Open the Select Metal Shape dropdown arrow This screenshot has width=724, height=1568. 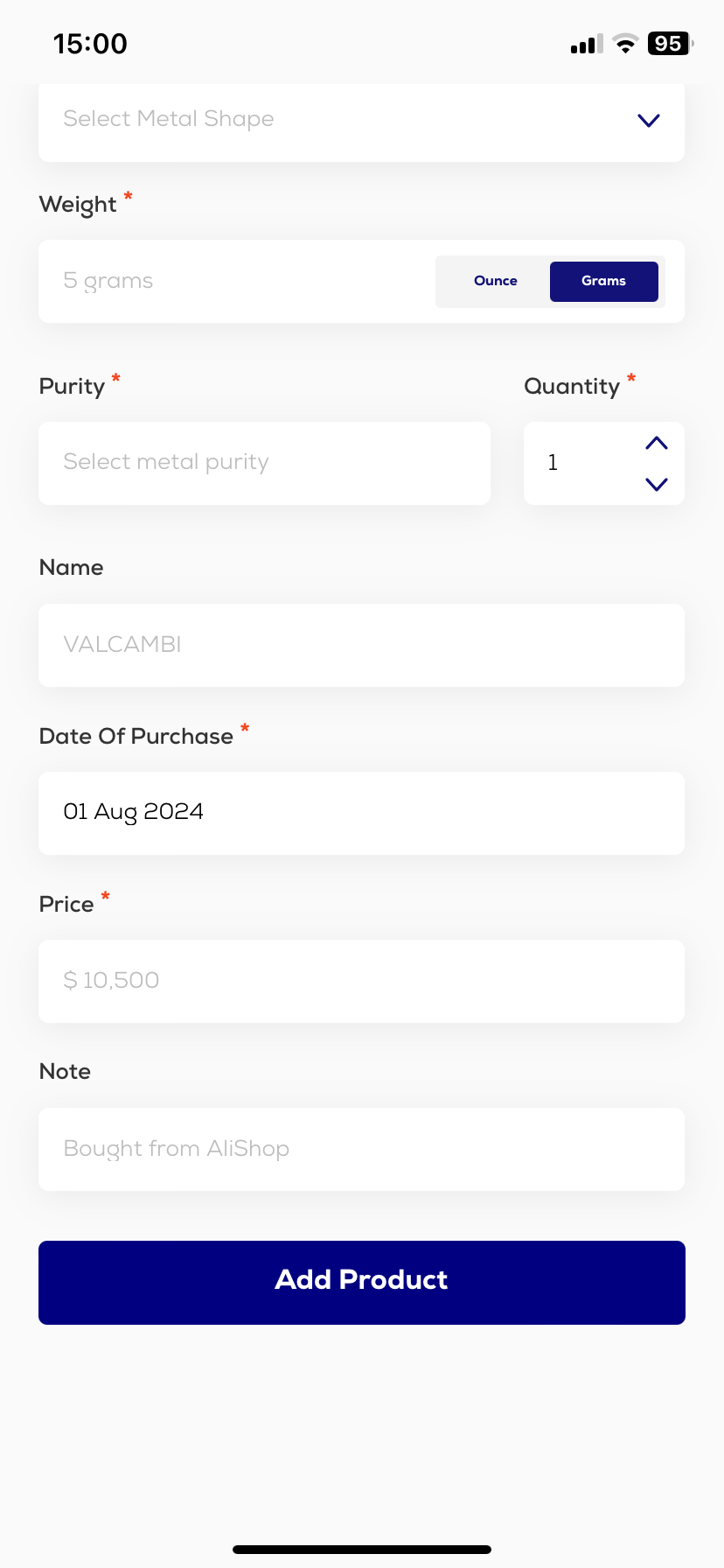[648, 121]
